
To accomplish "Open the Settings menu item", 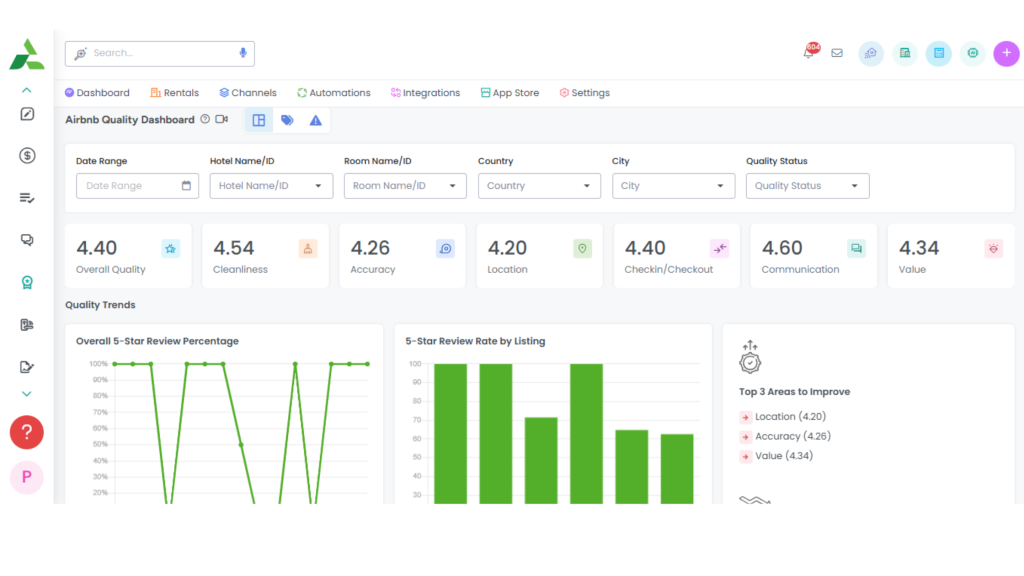I will click(x=584, y=93).
